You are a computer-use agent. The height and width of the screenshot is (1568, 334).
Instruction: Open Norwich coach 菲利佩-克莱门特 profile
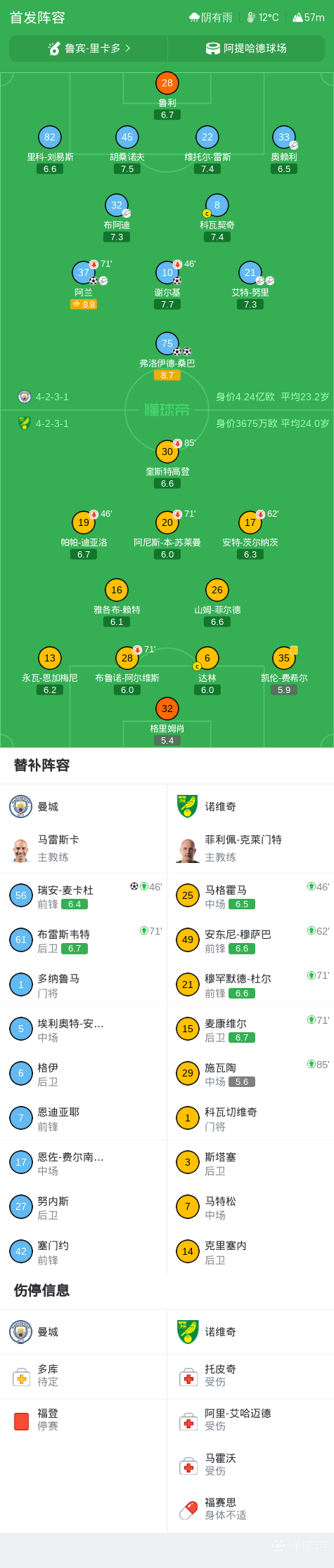251,848
